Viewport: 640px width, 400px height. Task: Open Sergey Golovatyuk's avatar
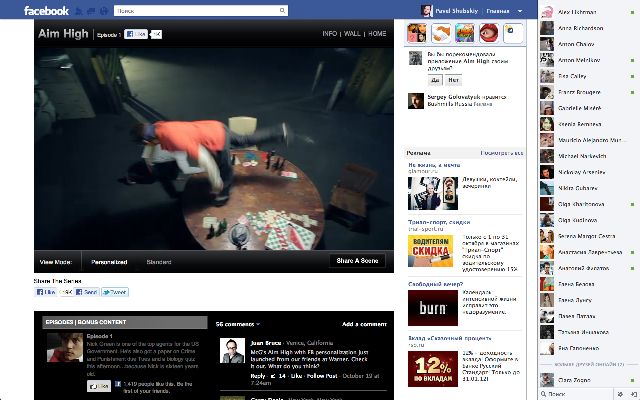click(416, 101)
